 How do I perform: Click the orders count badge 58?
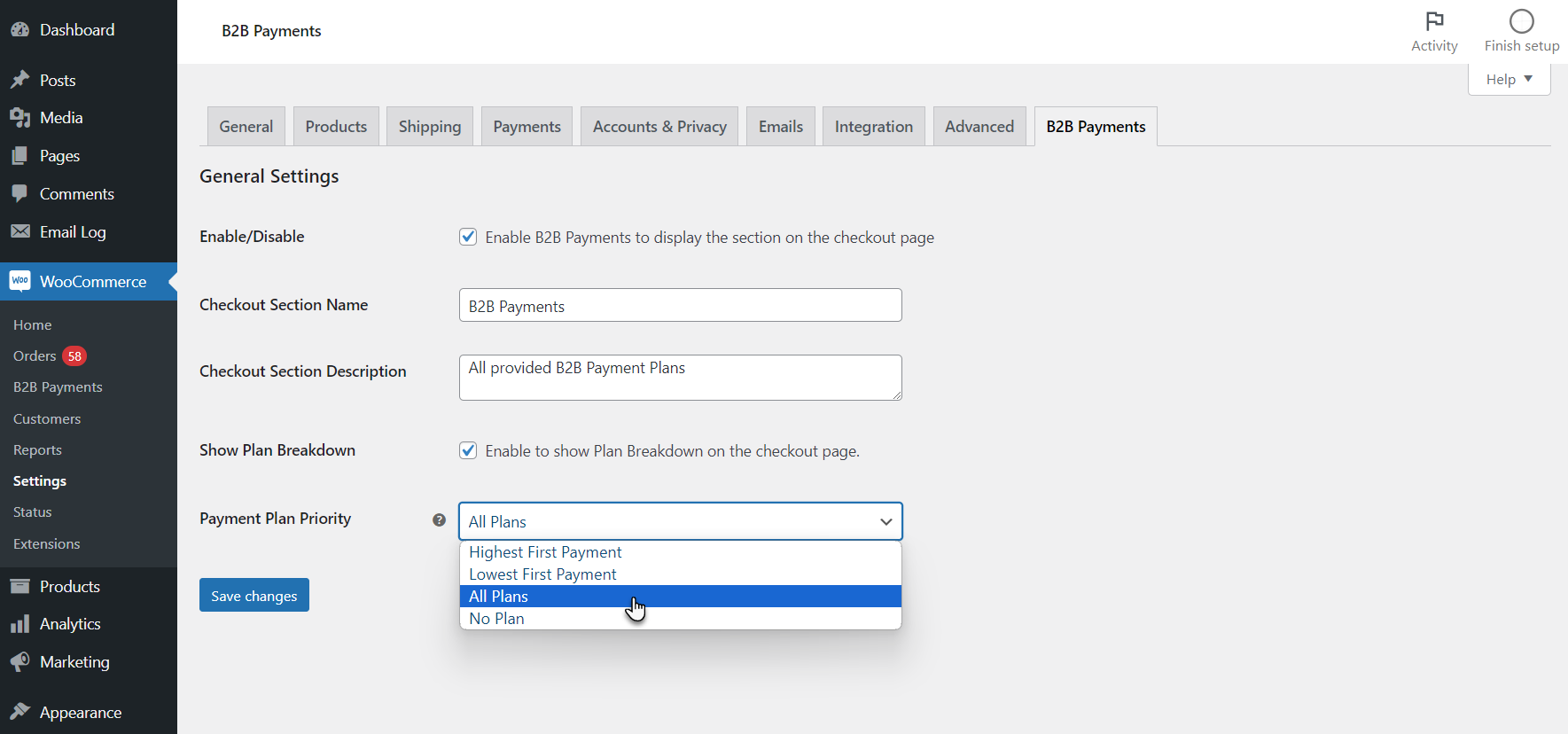[74, 356]
